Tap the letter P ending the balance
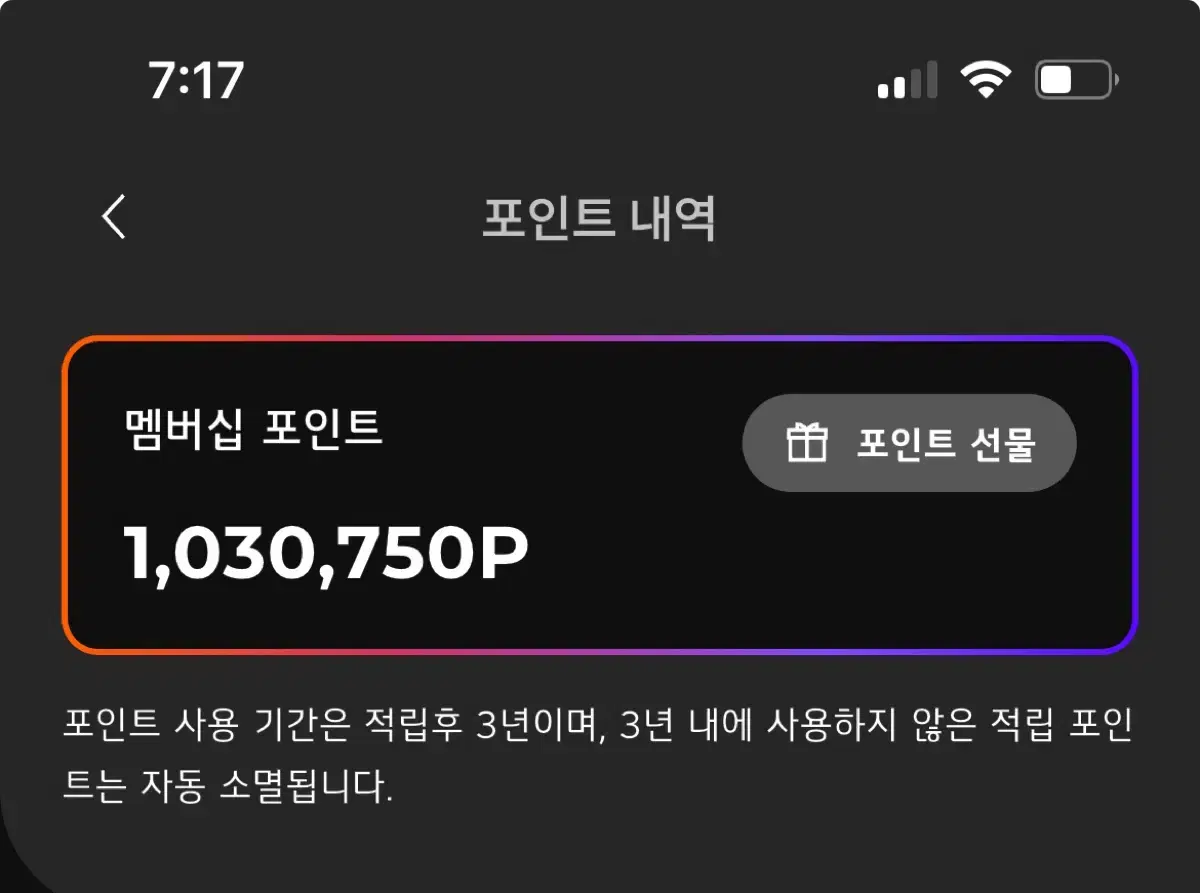The height and width of the screenshot is (893, 1200). pos(498,552)
